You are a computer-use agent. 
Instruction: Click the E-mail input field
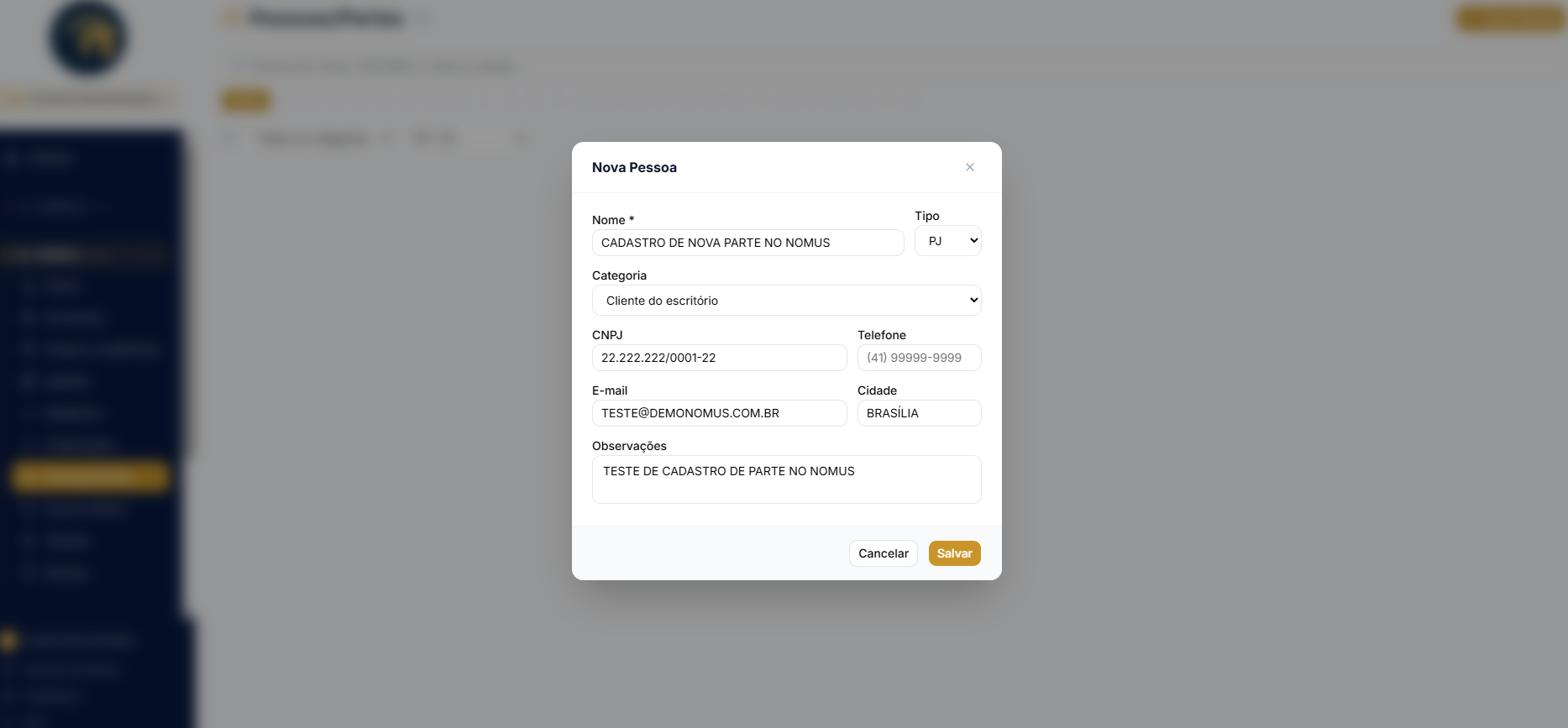[x=719, y=413]
